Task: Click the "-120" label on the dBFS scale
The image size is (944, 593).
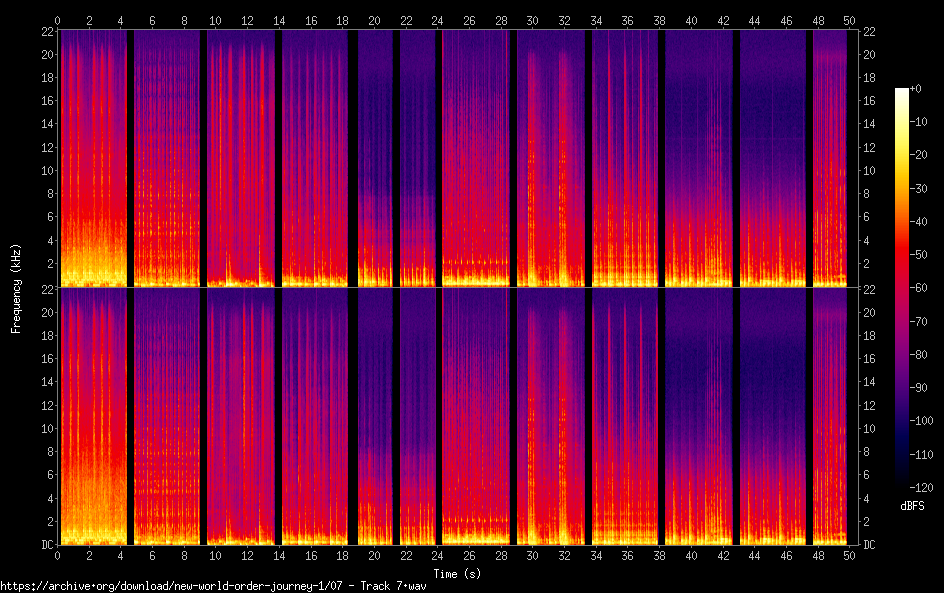Action: (x=922, y=488)
